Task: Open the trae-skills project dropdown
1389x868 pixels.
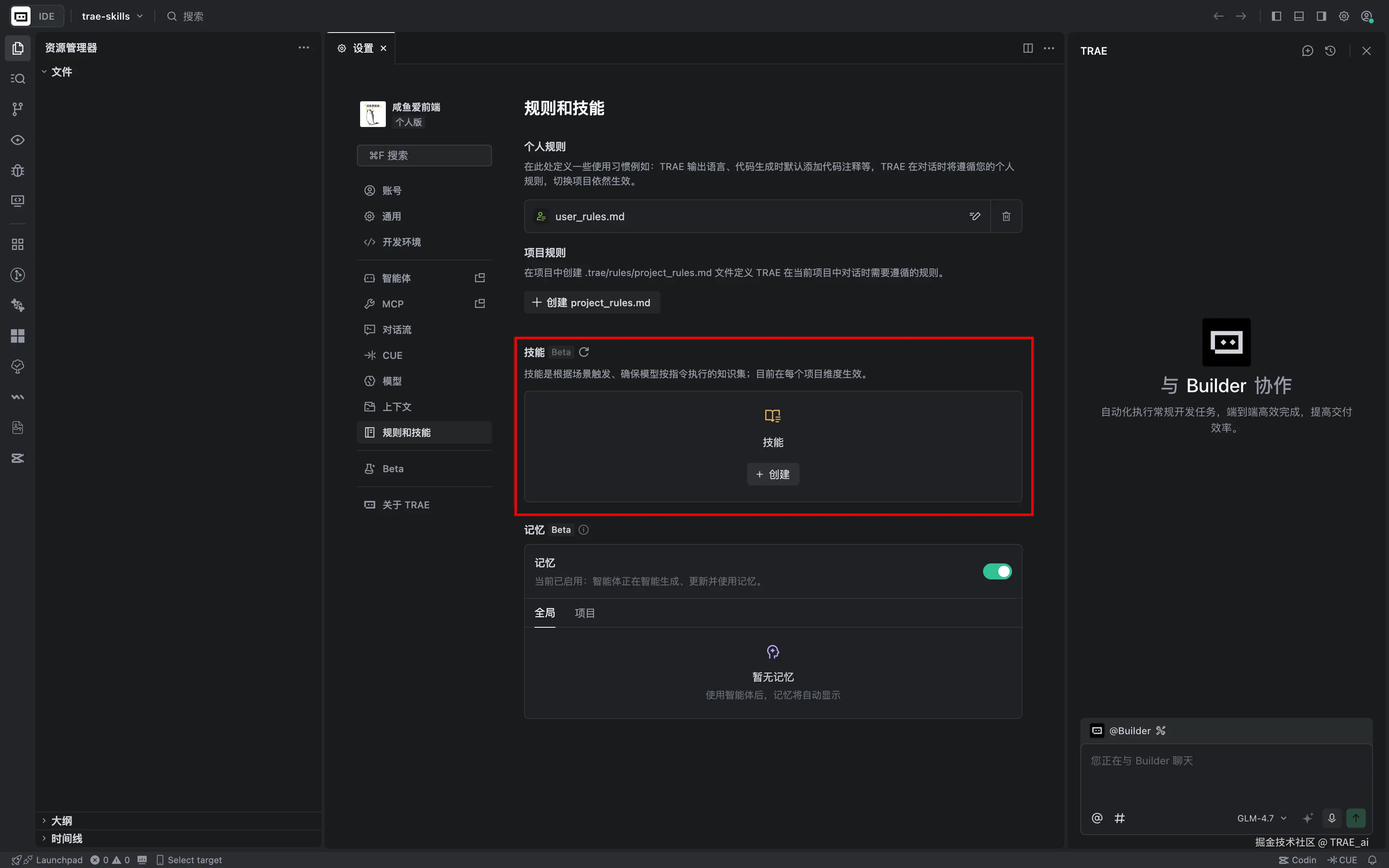Action: click(112, 16)
